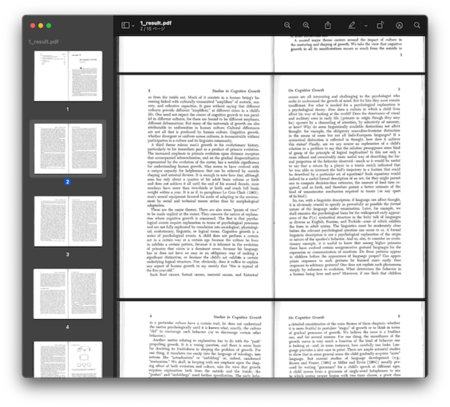Image resolution: width=450 pixels, height=407 pixels.
Task: Click the 1_result.pdf title in toolbar
Action: 156,23
